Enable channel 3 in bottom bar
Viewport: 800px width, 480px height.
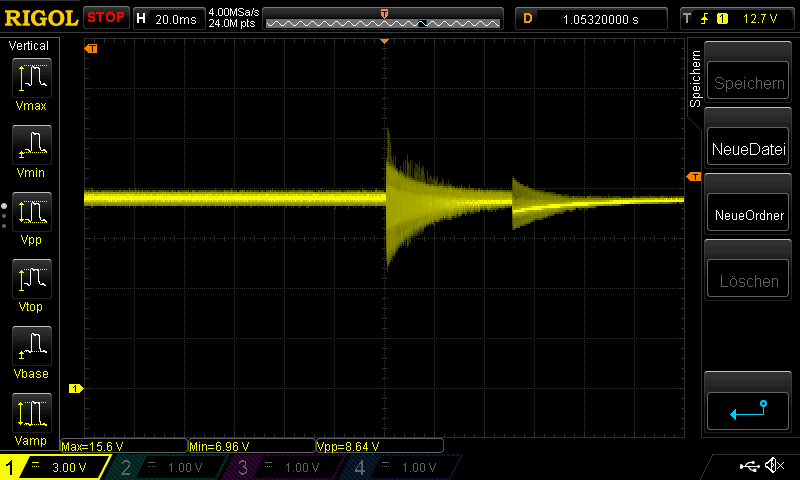pyautogui.click(x=284, y=467)
